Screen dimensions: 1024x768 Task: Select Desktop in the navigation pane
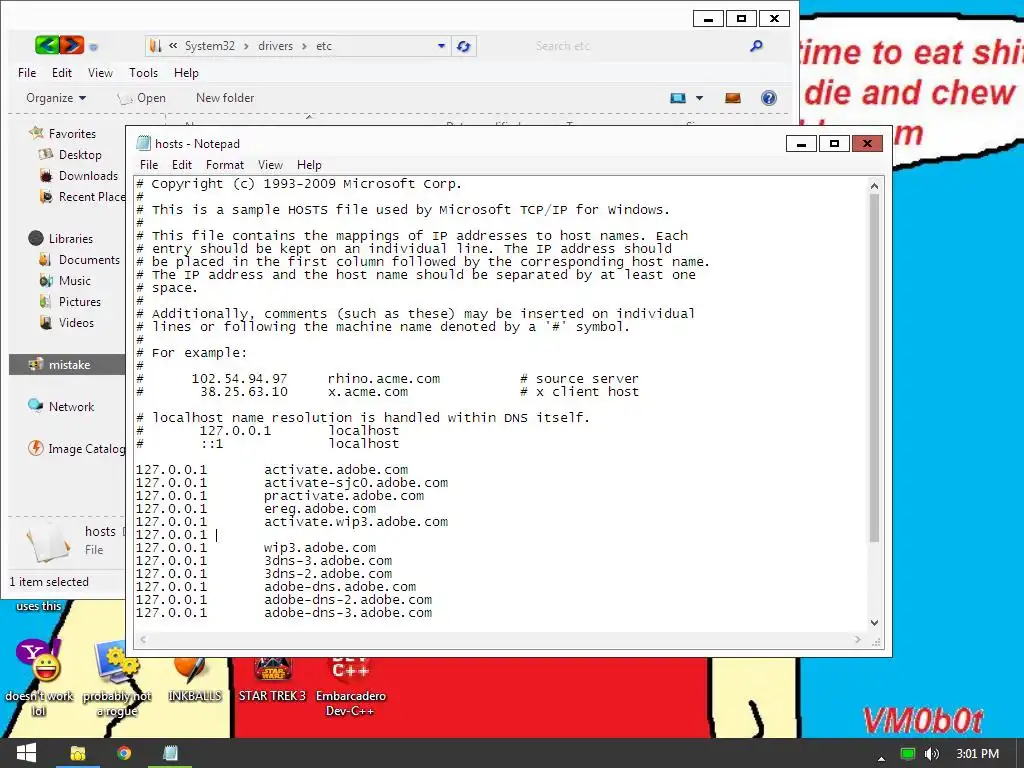(x=71, y=155)
